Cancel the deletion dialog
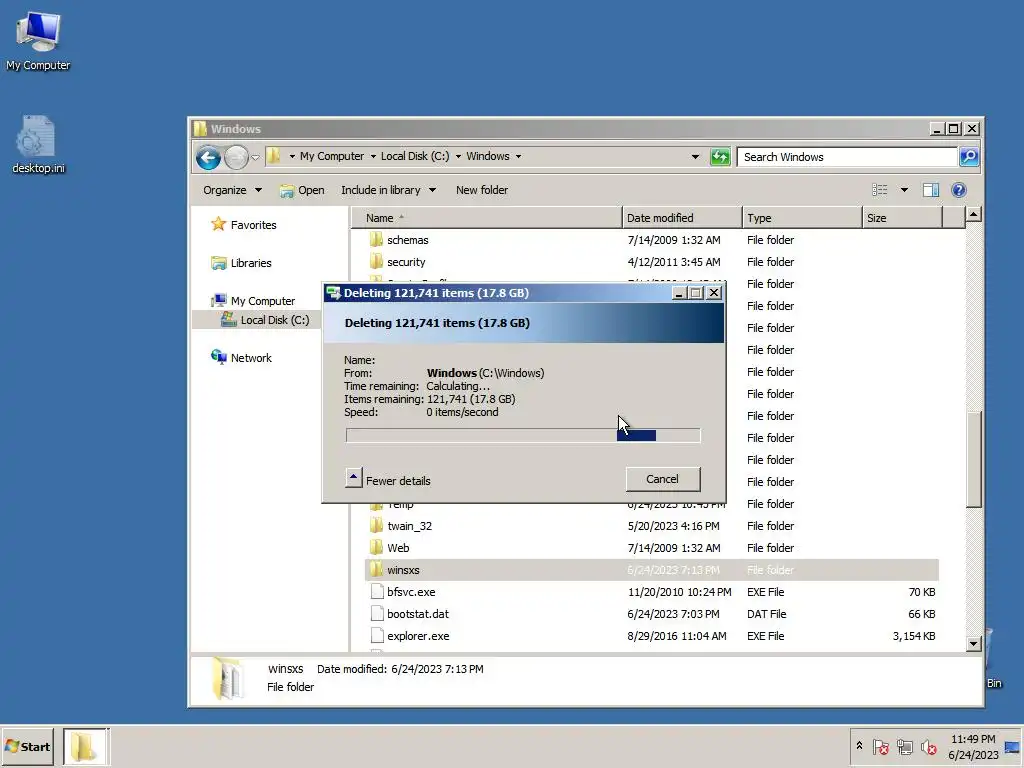The height and width of the screenshot is (768, 1024). (663, 479)
